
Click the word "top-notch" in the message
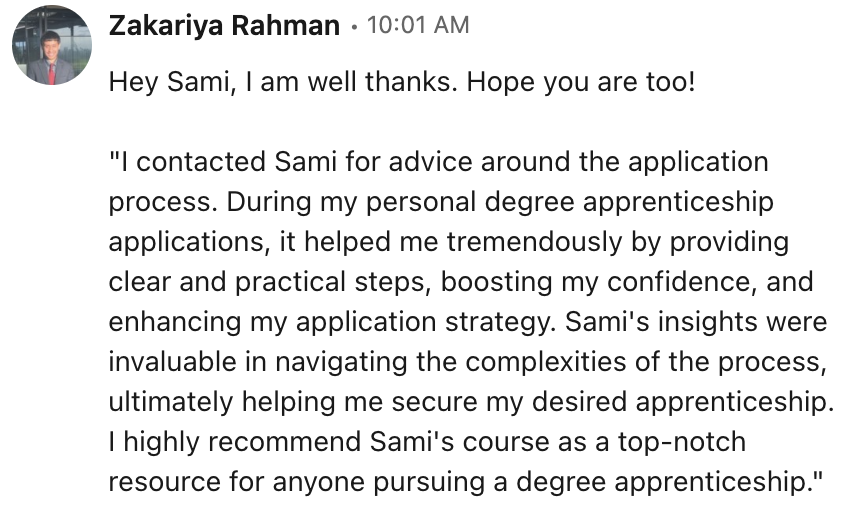tap(690, 442)
